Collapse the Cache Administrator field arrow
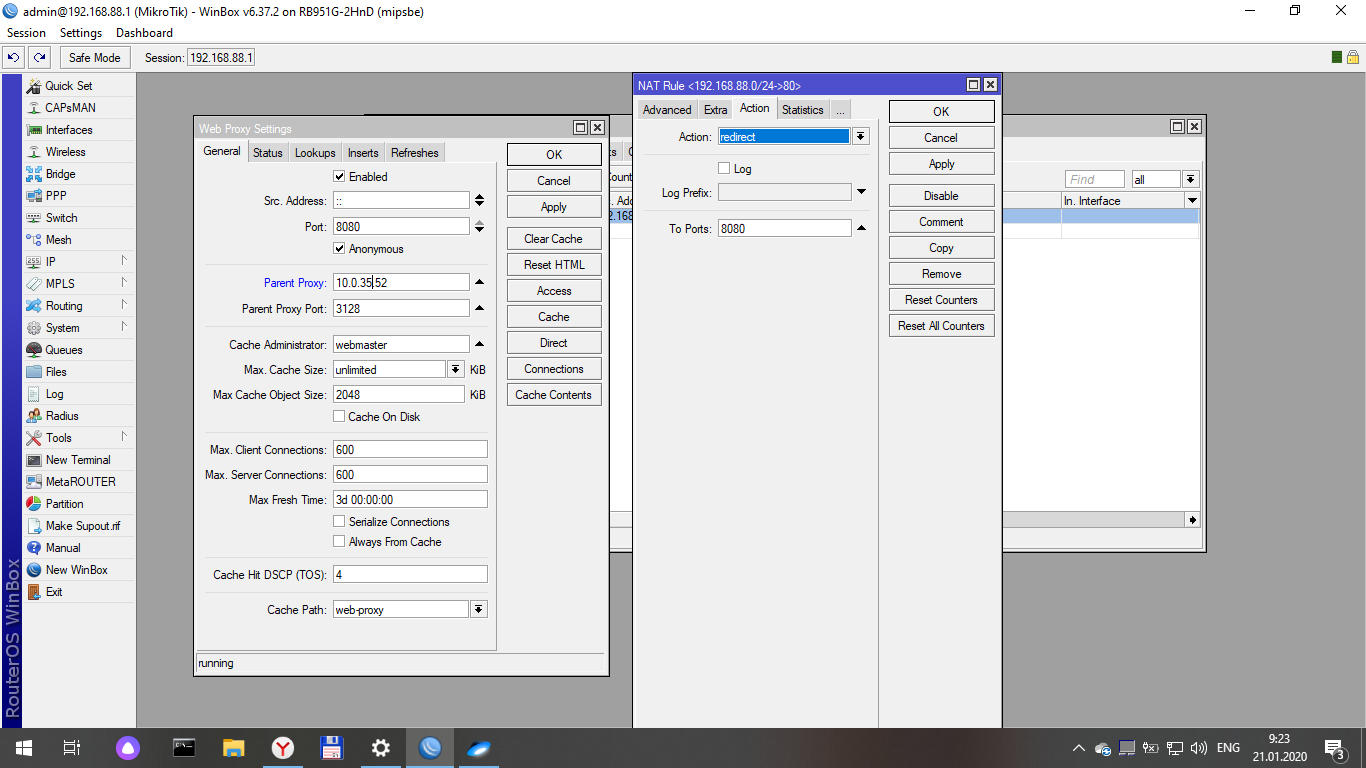 click(479, 345)
